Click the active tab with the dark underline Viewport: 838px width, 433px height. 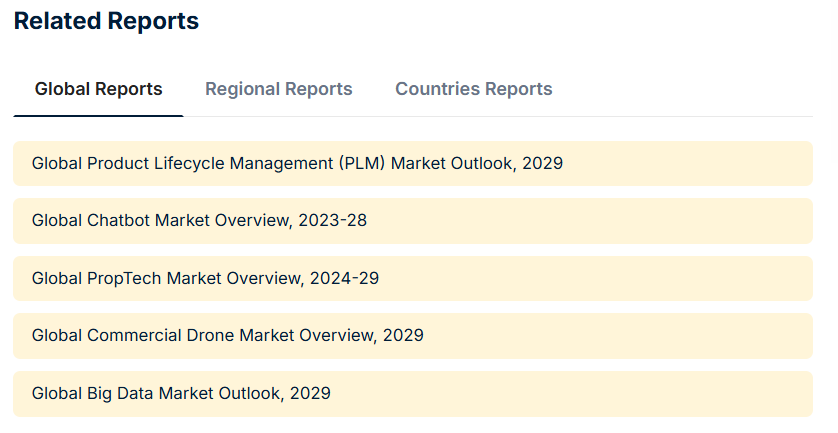pyautogui.click(x=98, y=89)
